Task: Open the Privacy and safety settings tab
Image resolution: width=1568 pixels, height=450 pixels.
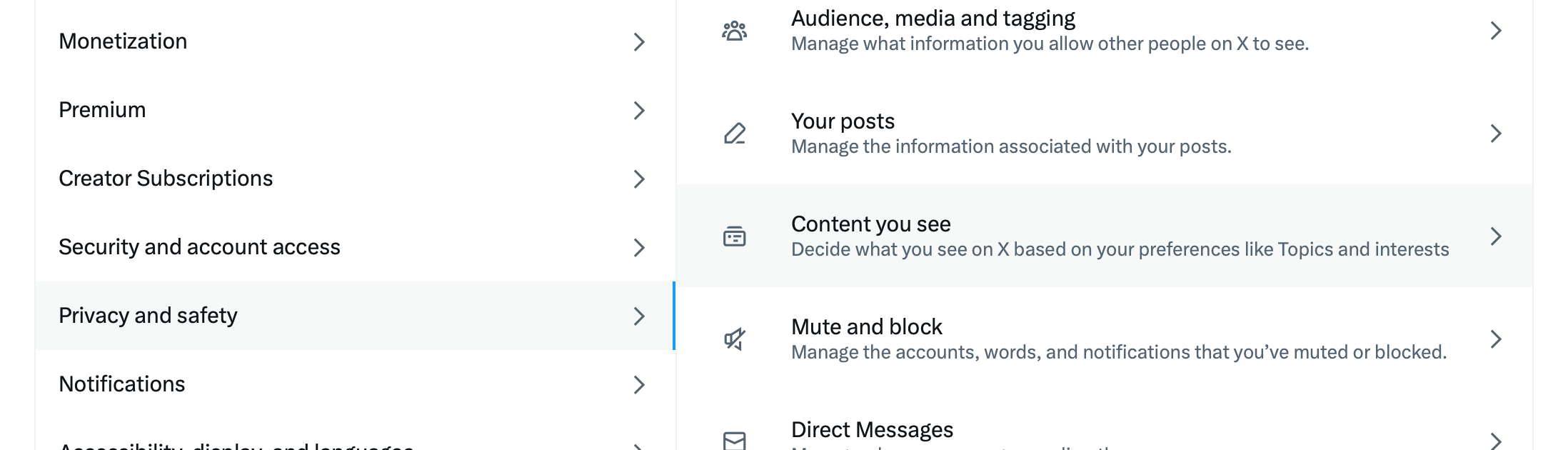Action: [x=149, y=316]
